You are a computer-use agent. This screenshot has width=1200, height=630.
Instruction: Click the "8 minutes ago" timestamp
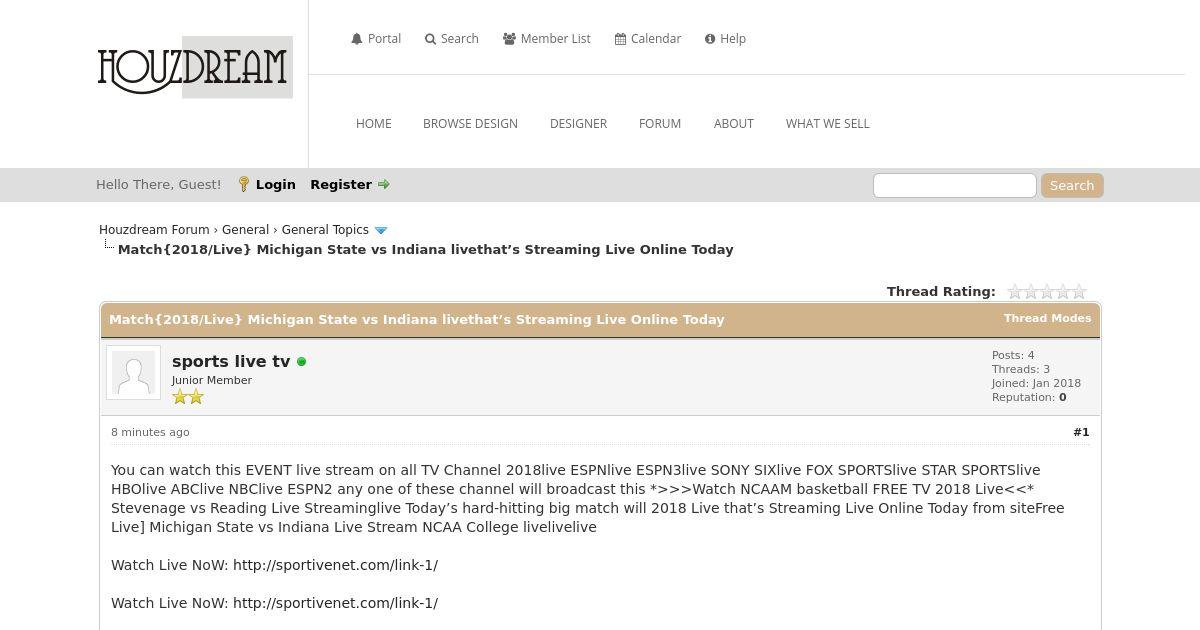pyautogui.click(x=150, y=432)
